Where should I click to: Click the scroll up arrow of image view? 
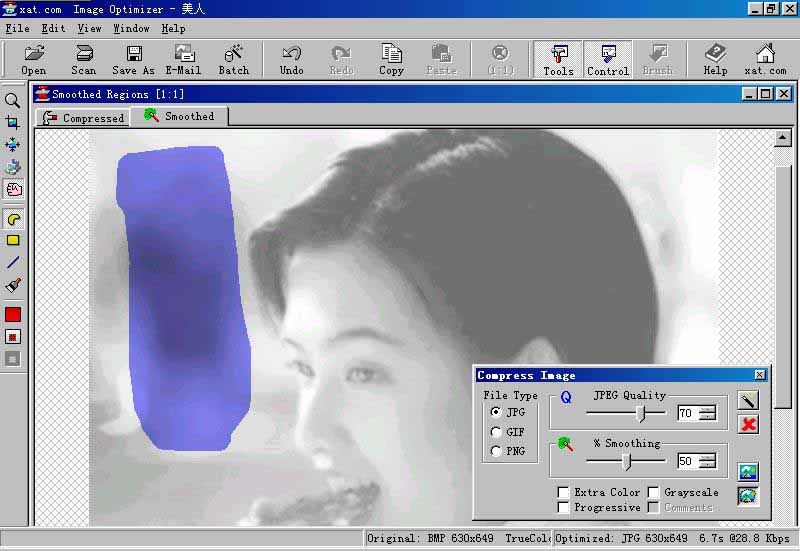pyautogui.click(x=783, y=138)
